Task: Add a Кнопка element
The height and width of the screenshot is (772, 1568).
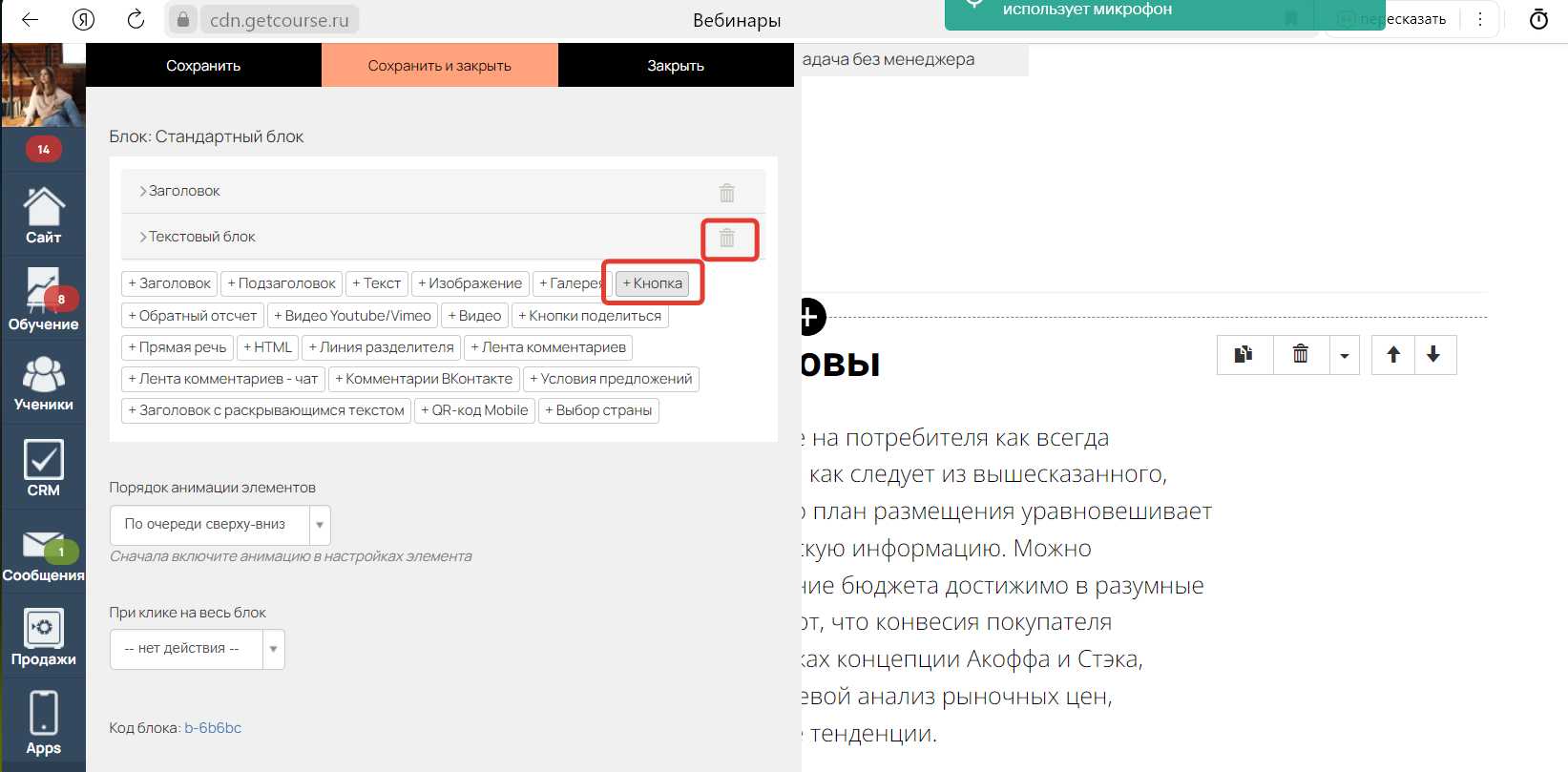Action: 653,283
